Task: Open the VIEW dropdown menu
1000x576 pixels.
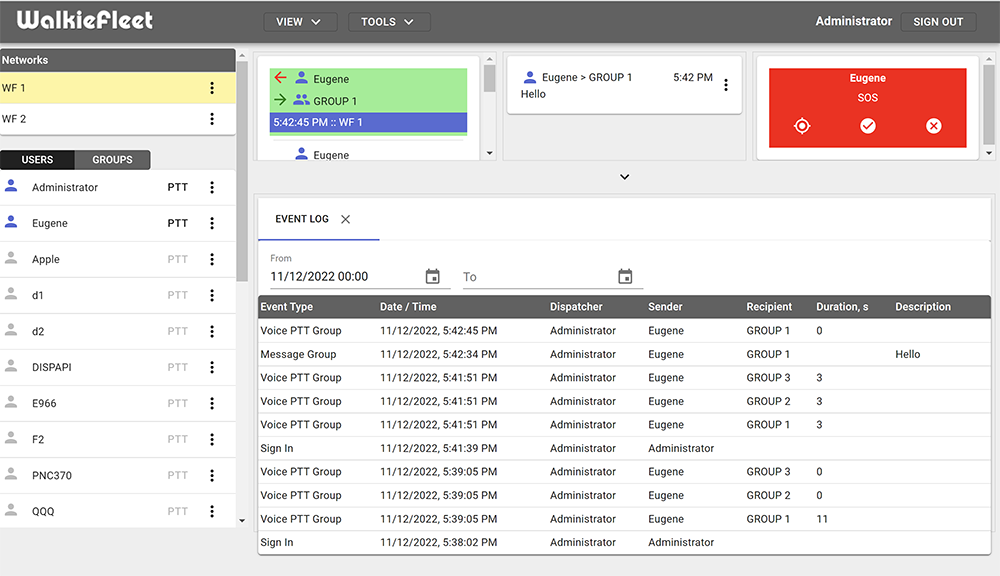Action: point(300,21)
